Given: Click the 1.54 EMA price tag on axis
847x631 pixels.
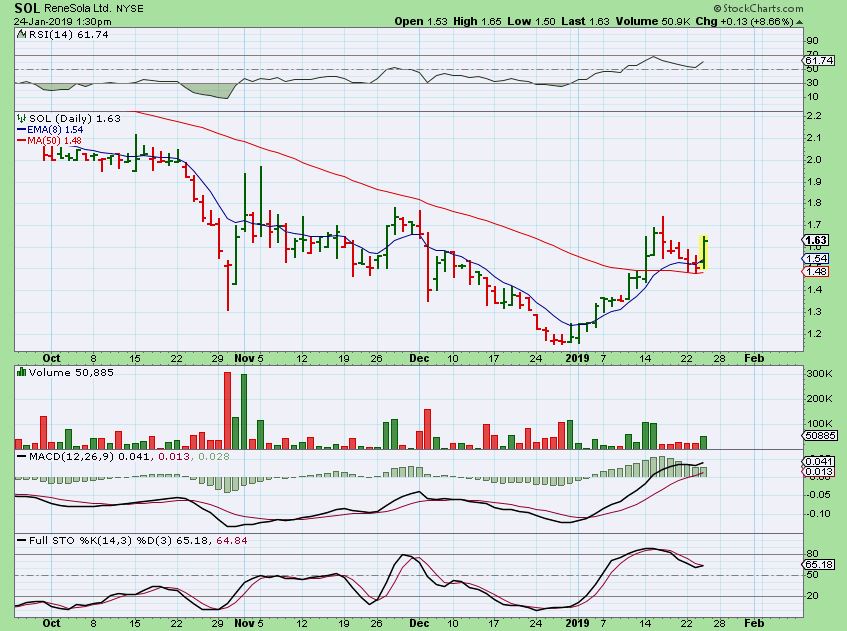Looking at the screenshot, I should coord(816,259).
